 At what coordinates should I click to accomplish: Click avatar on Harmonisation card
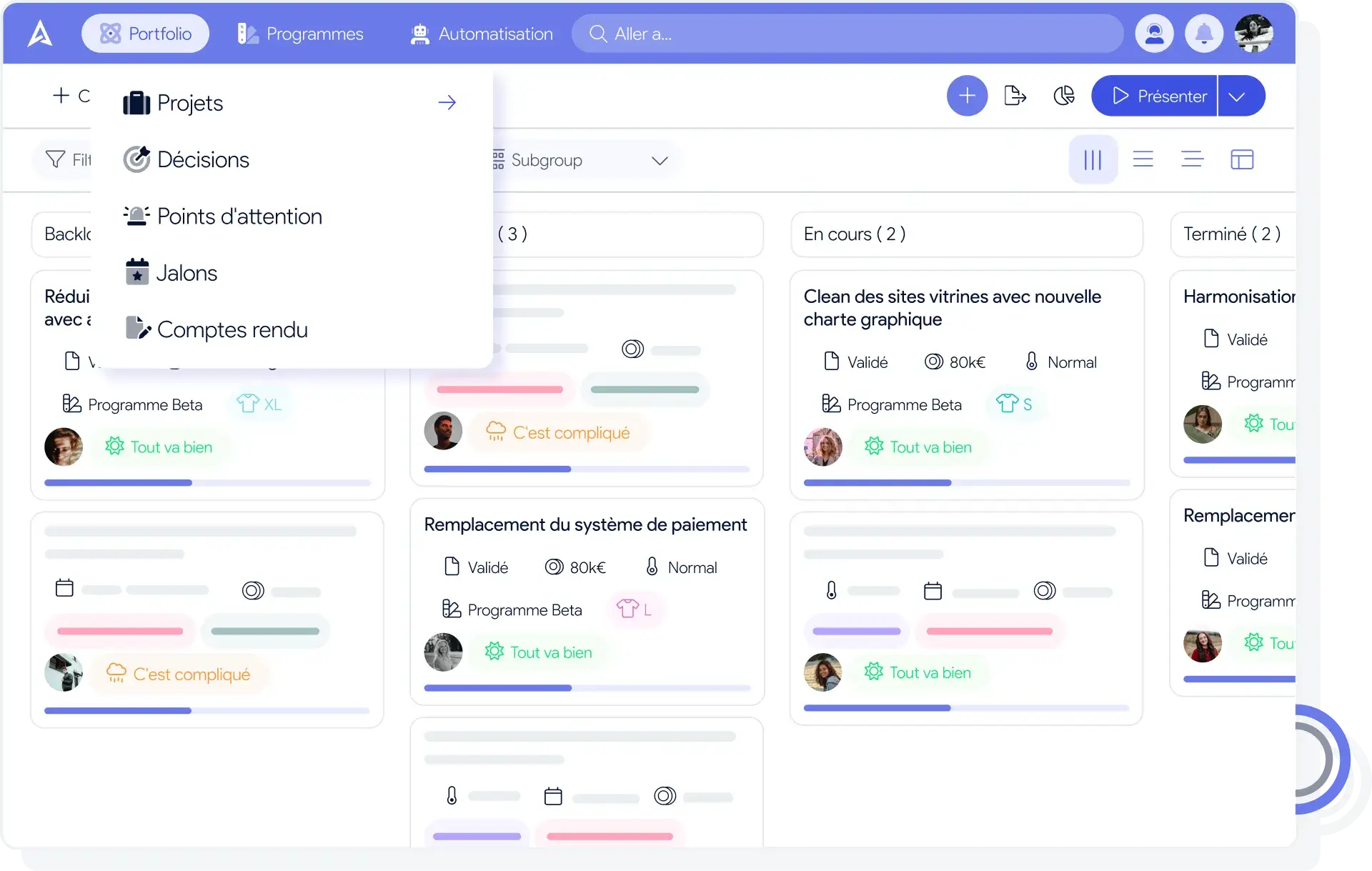(1203, 424)
